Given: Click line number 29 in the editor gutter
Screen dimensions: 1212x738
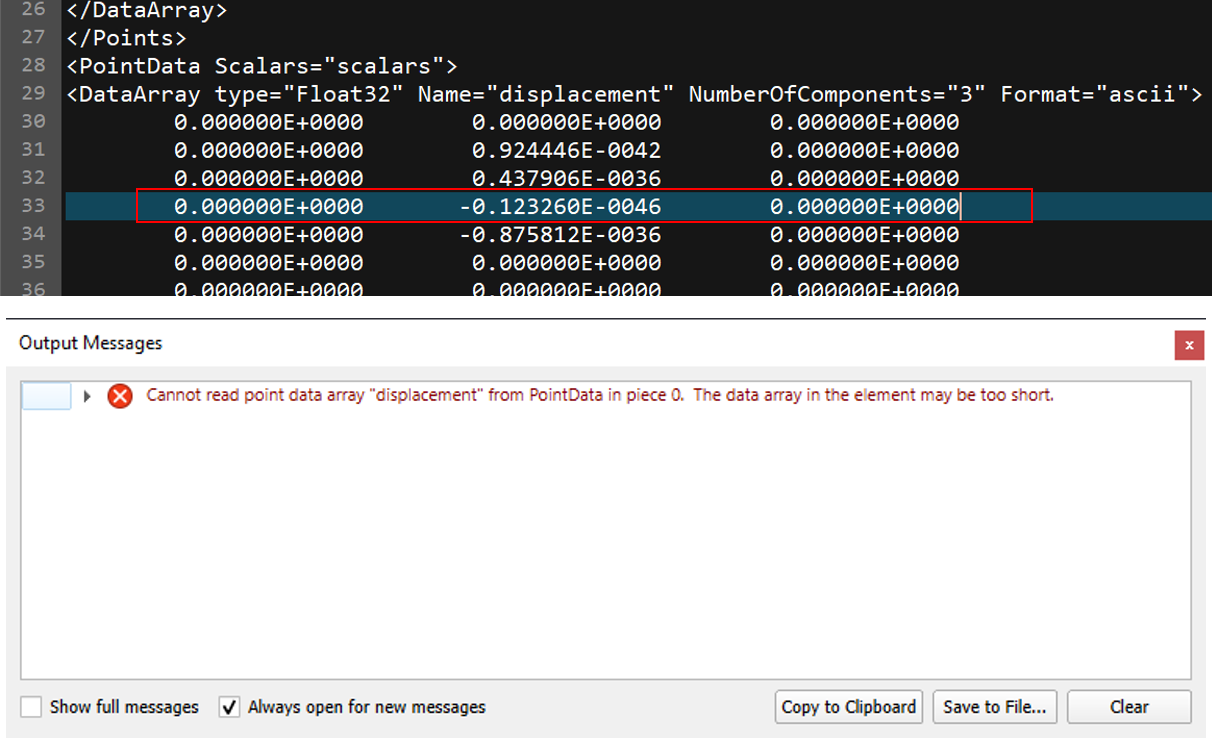Looking at the screenshot, I should click(33, 94).
